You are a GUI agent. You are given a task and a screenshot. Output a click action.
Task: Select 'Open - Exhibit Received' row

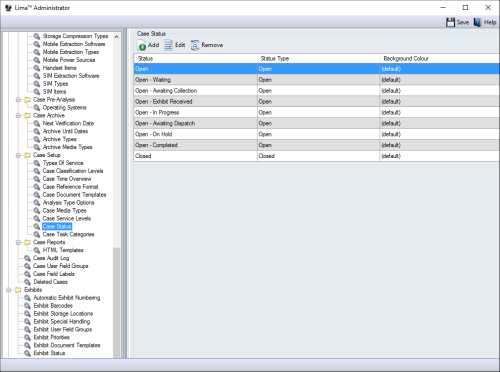tap(317, 102)
